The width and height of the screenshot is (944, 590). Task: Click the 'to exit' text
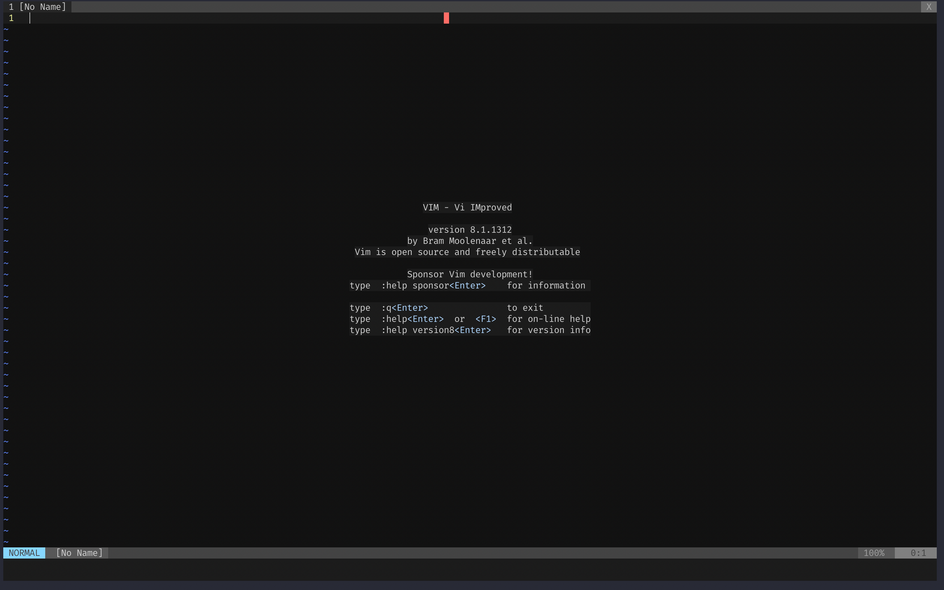pos(525,308)
